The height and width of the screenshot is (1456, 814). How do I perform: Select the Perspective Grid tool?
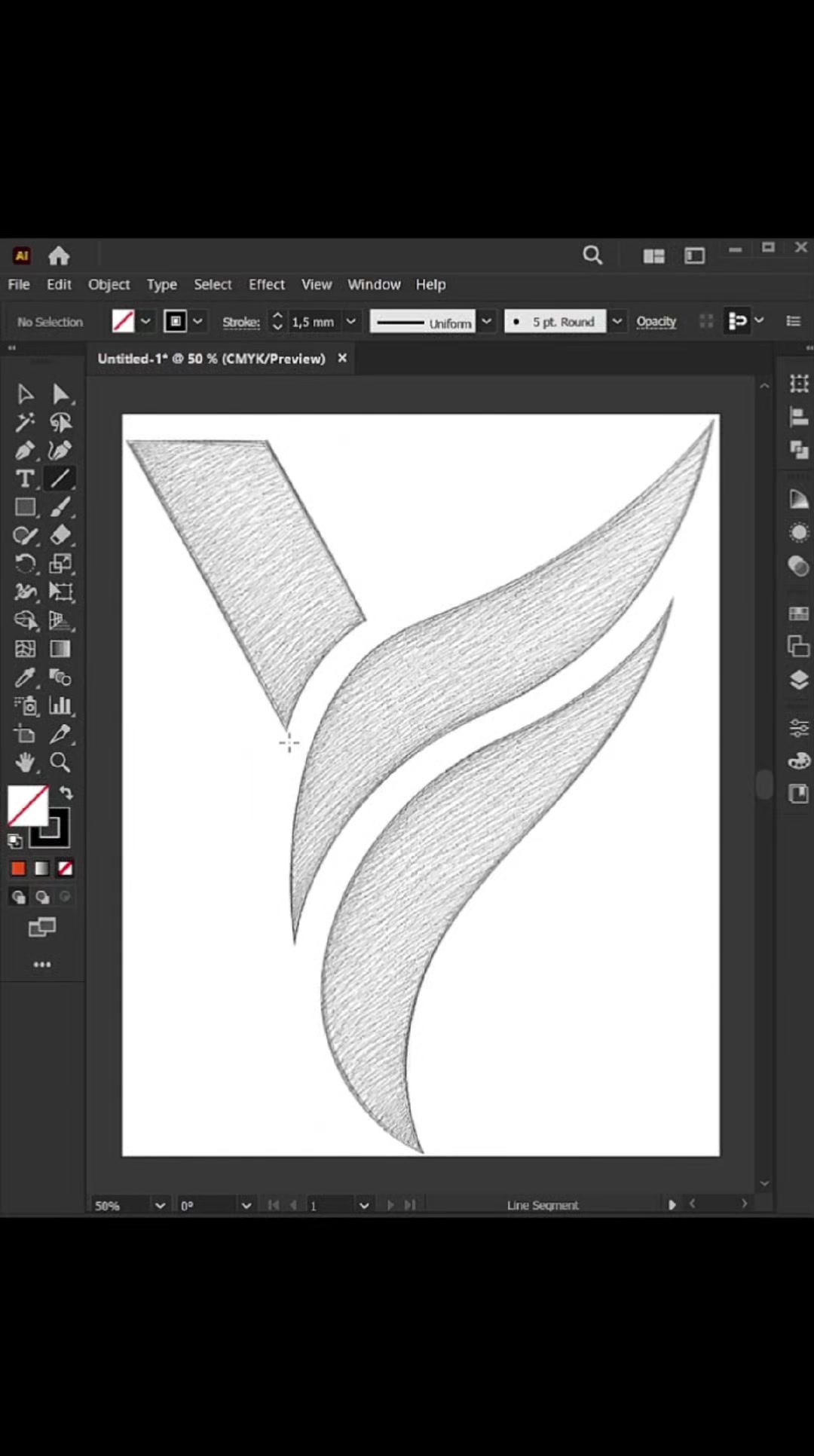pos(60,620)
